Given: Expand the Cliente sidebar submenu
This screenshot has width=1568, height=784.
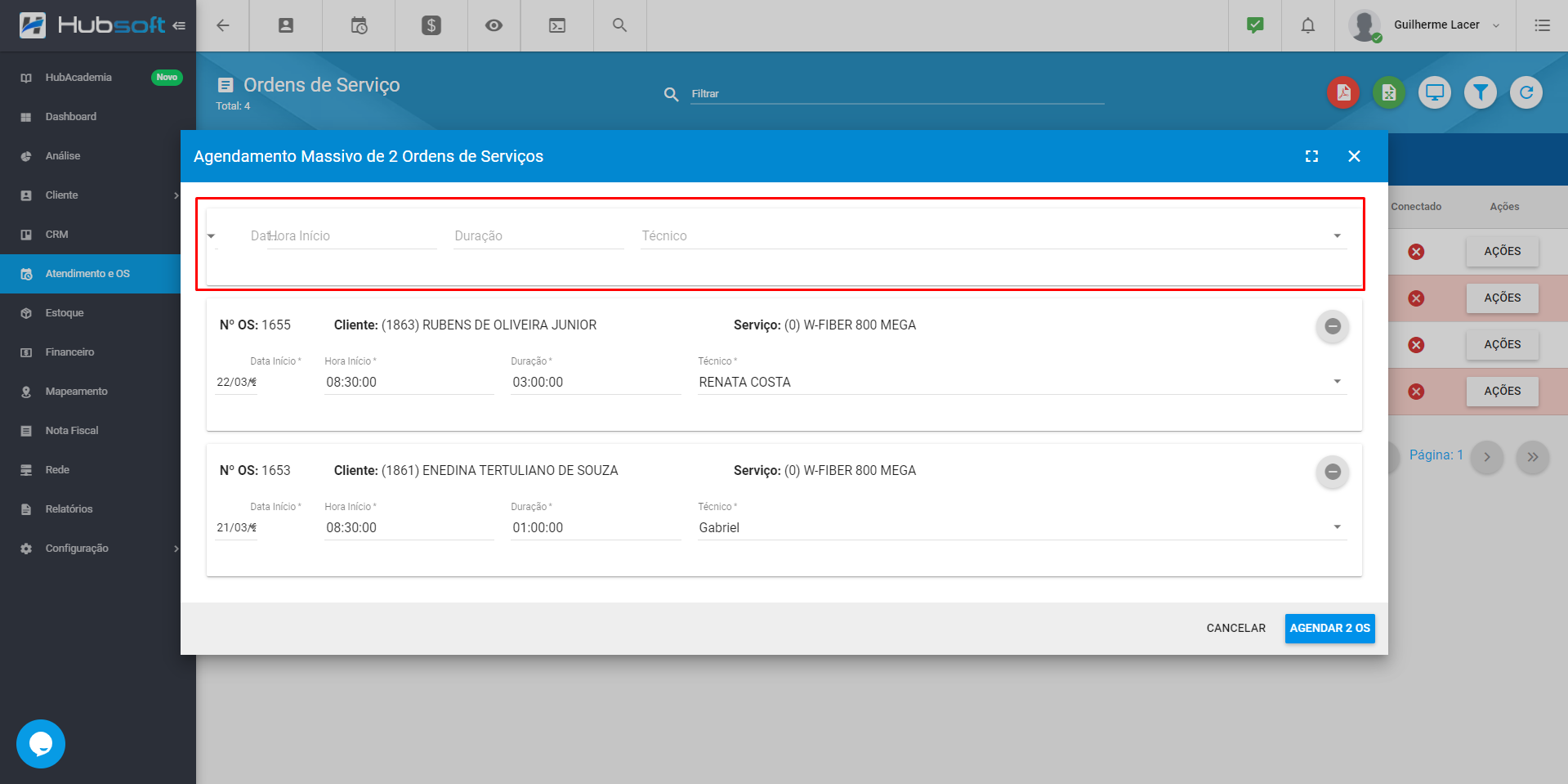Looking at the screenshot, I should click(176, 195).
